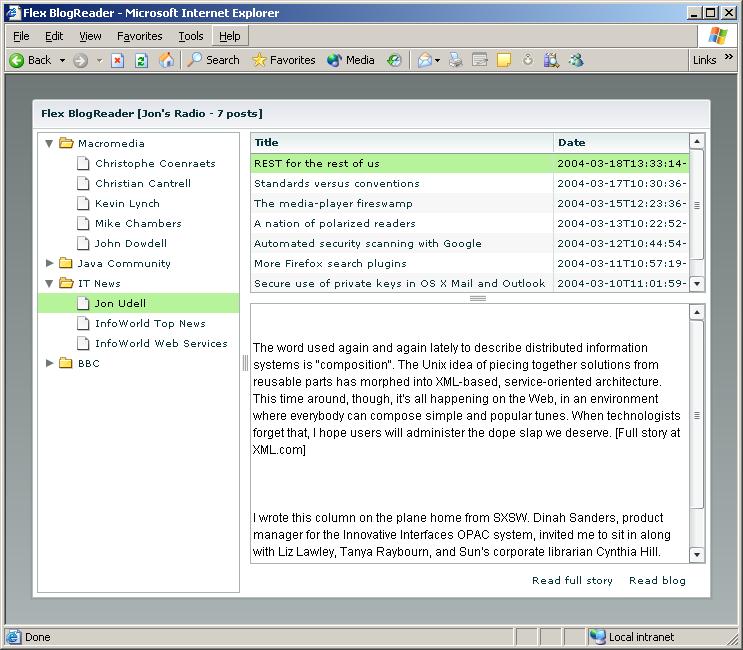
Task: Select Mike Chambers blog in tree
Action: [x=138, y=223]
